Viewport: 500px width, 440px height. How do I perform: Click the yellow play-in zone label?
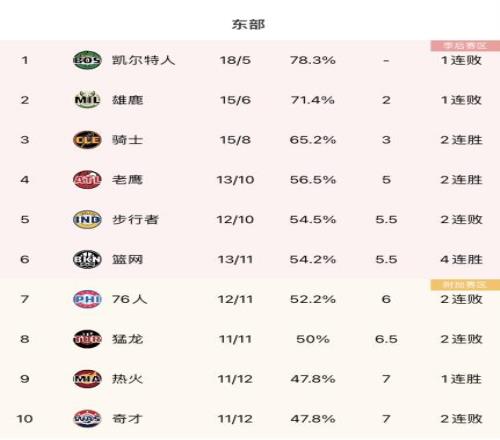tap(465, 285)
